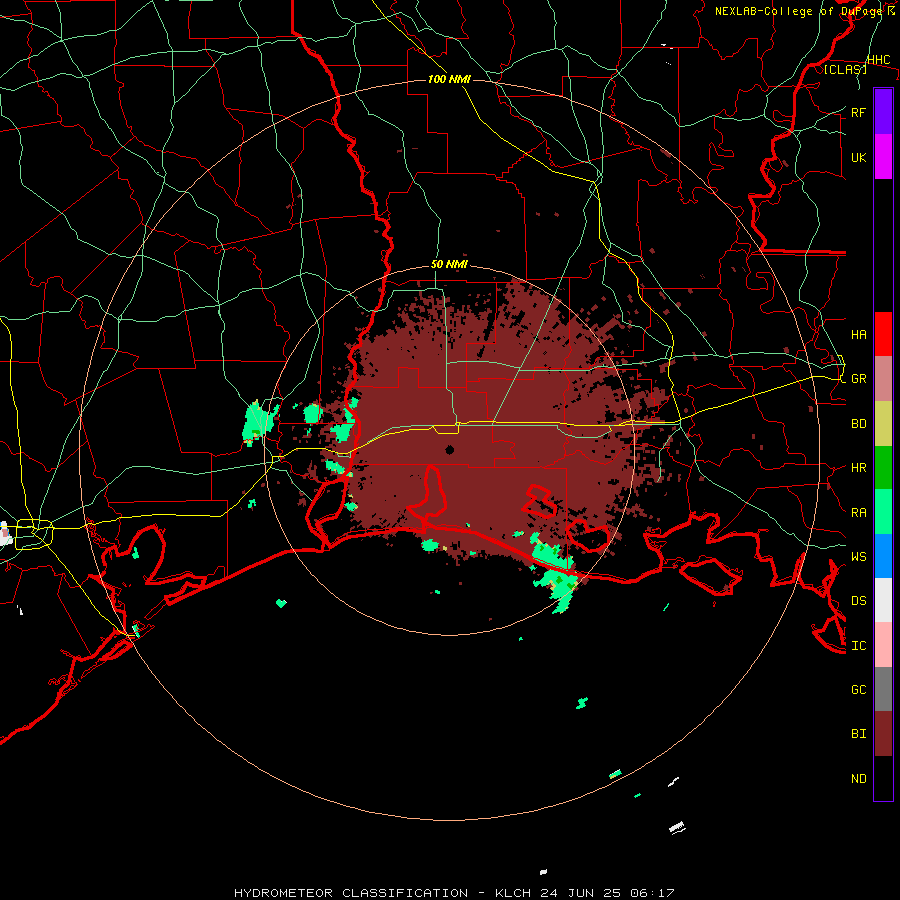Click the black radar site dot at center
The image size is (900, 900).
coord(449,449)
